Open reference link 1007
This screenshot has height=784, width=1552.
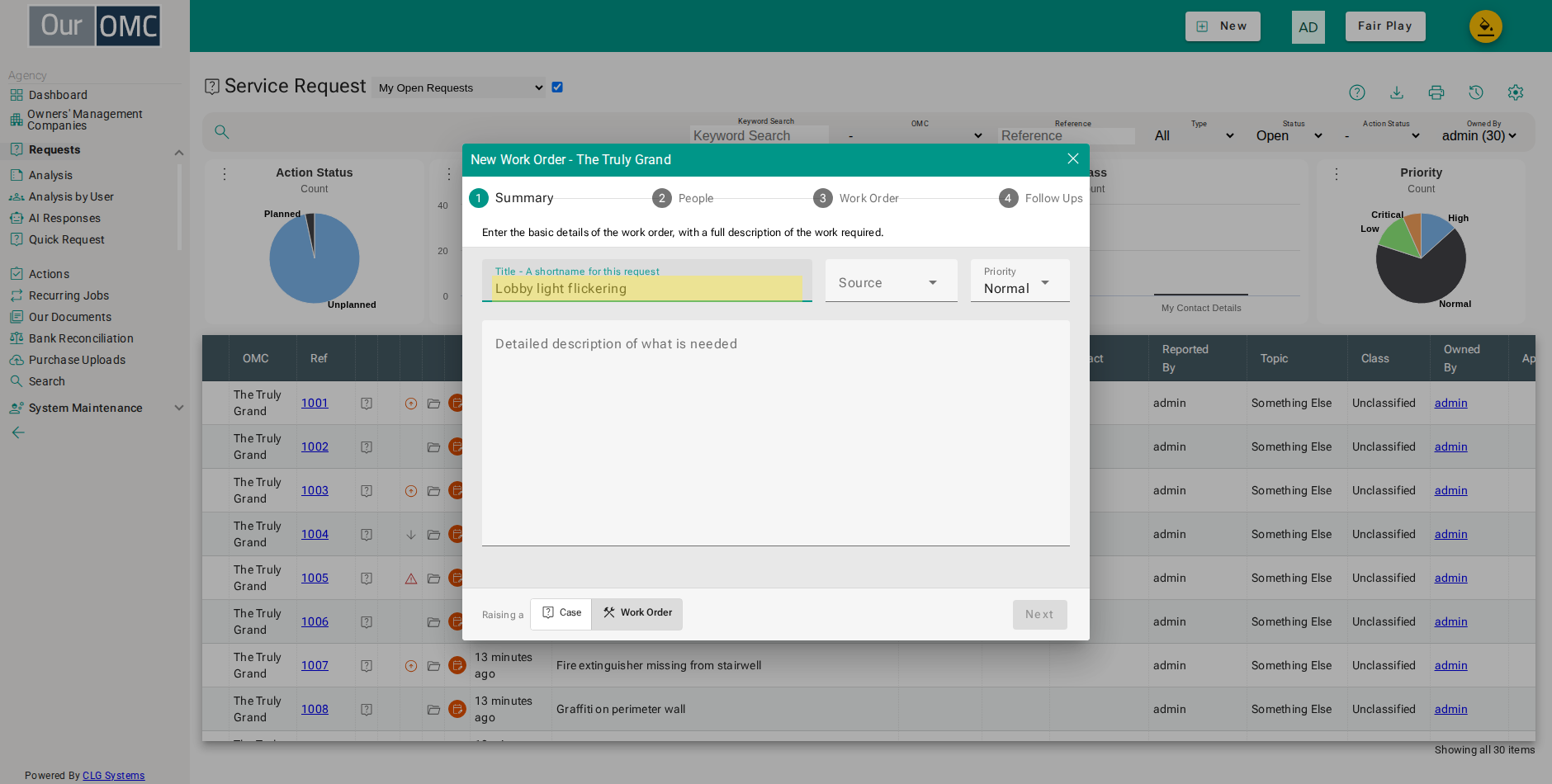click(x=315, y=666)
